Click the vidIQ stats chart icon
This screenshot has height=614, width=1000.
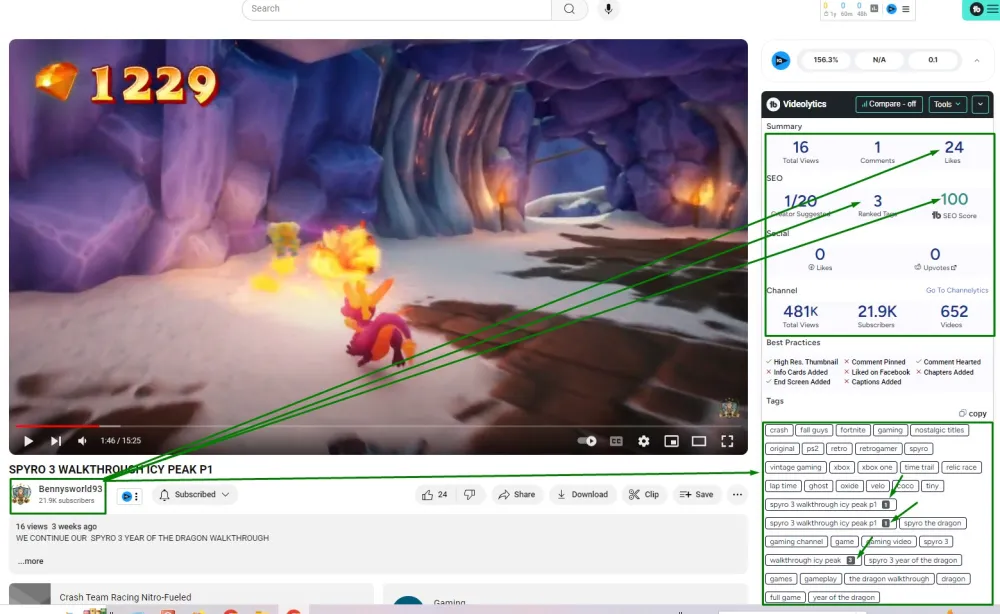[874, 8]
